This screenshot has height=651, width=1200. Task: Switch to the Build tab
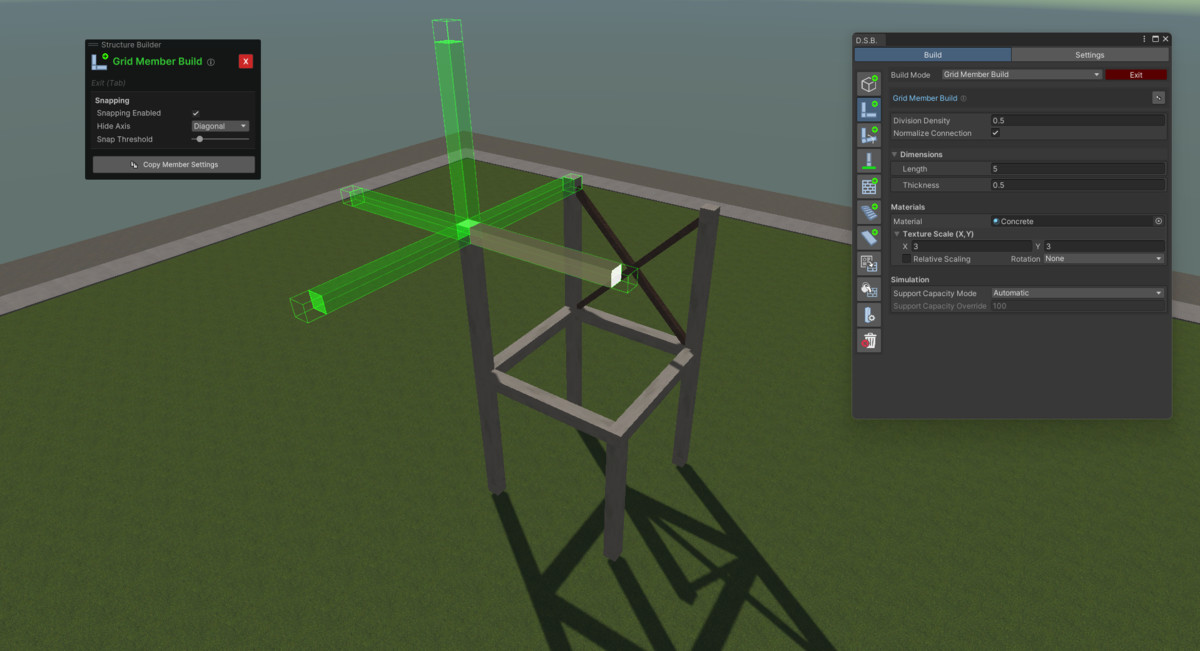(932, 55)
